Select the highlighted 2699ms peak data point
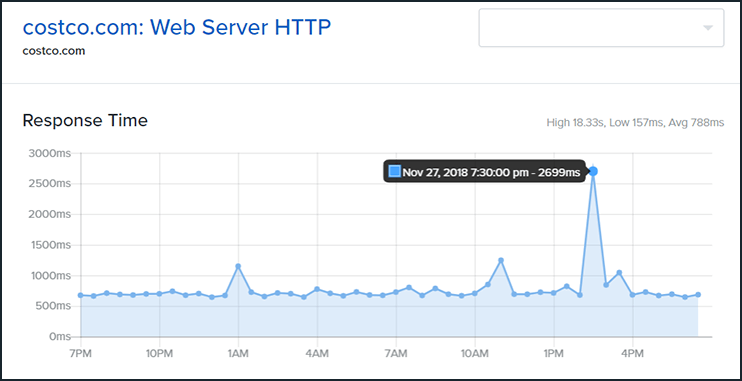This screenshot has width=742, height=381. [x=593, y=171]
